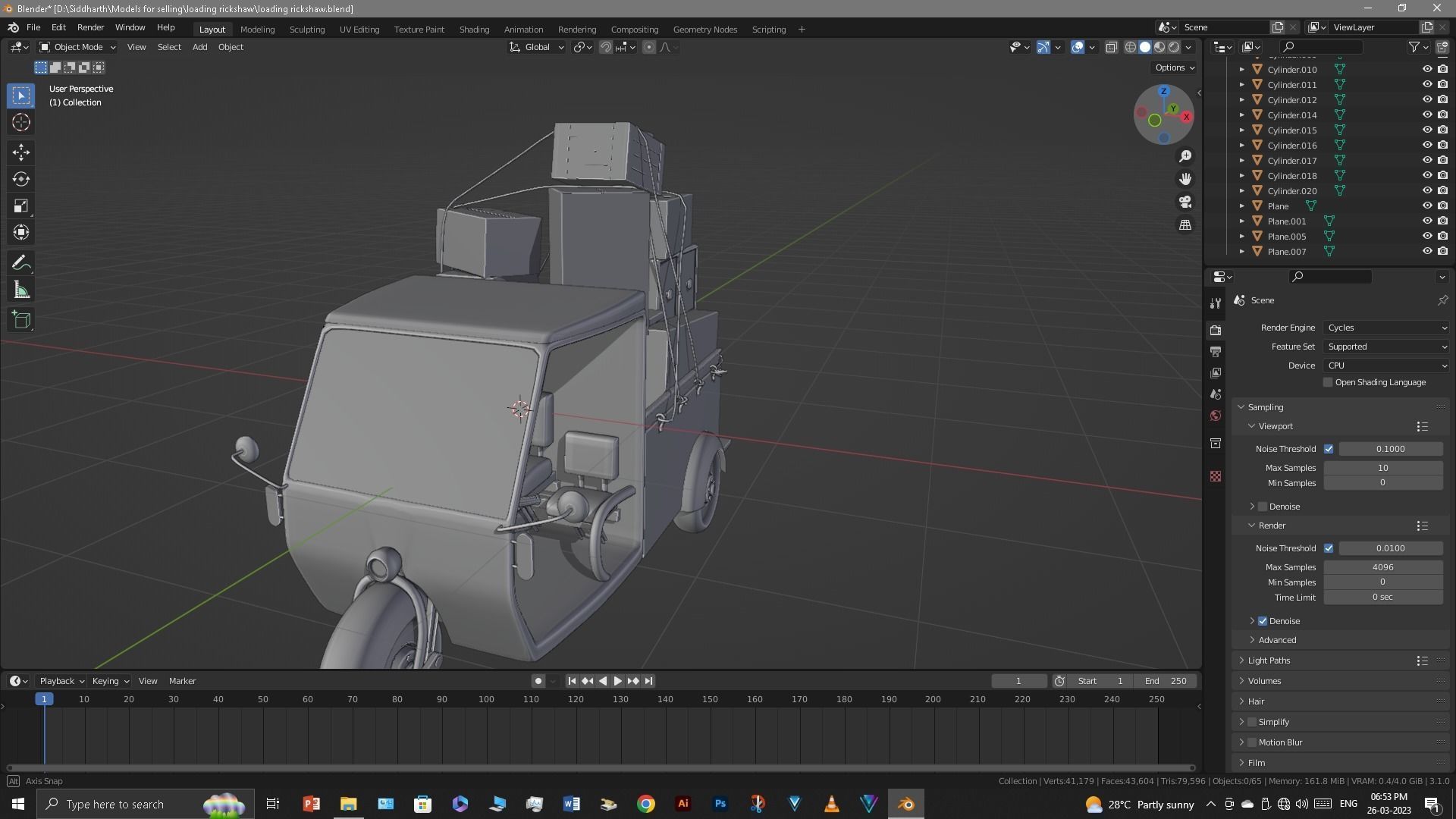Switch to the Shading workspace tab

click(474, 30)
